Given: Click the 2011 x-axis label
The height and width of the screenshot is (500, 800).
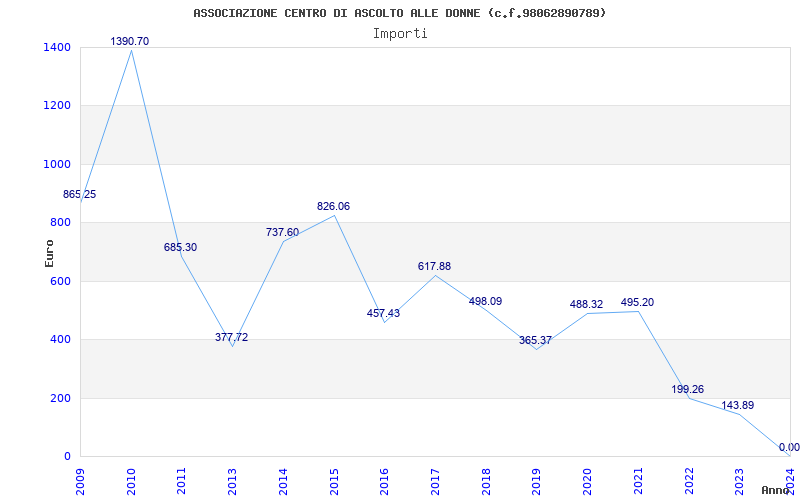Looking at the screenshot, I should coord(182,482).
